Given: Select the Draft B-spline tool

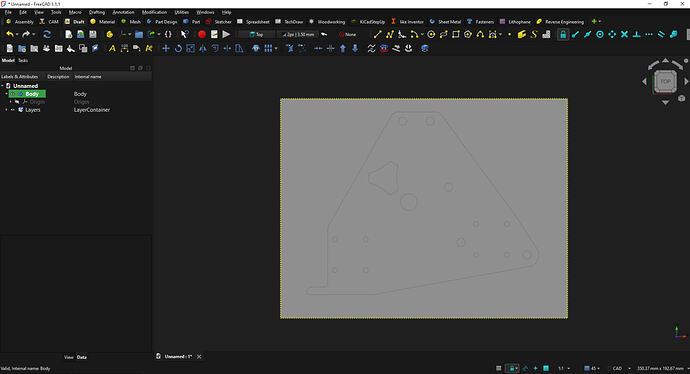Looking at the screenshot, I should [x=480, y=34].
